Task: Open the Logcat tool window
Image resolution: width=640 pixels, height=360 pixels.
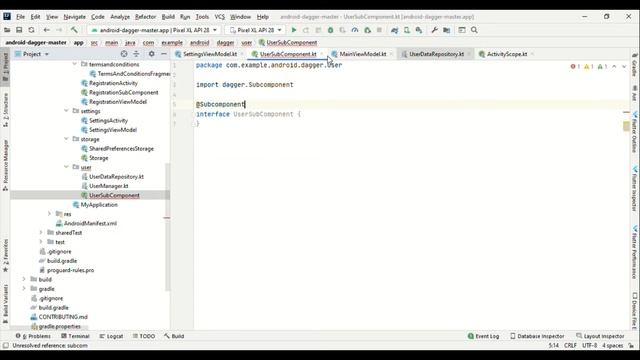Action: 111,336
